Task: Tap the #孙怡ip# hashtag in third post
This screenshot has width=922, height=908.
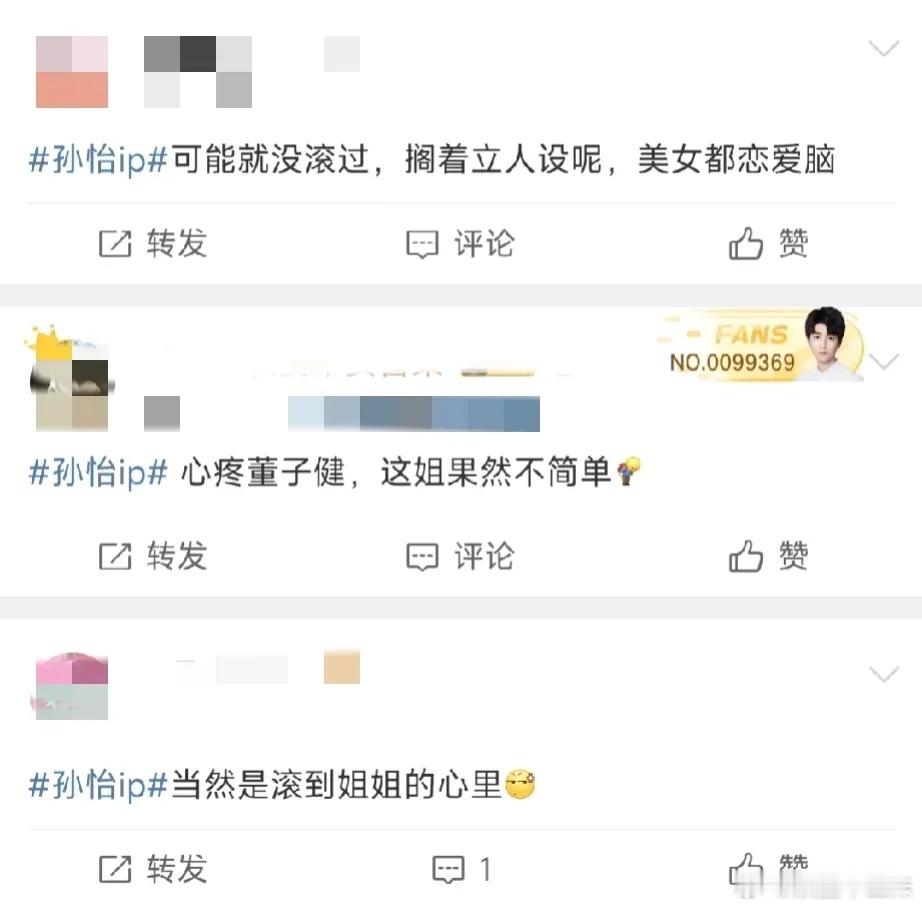Action: pyautogui.click(x=98, y=786)
